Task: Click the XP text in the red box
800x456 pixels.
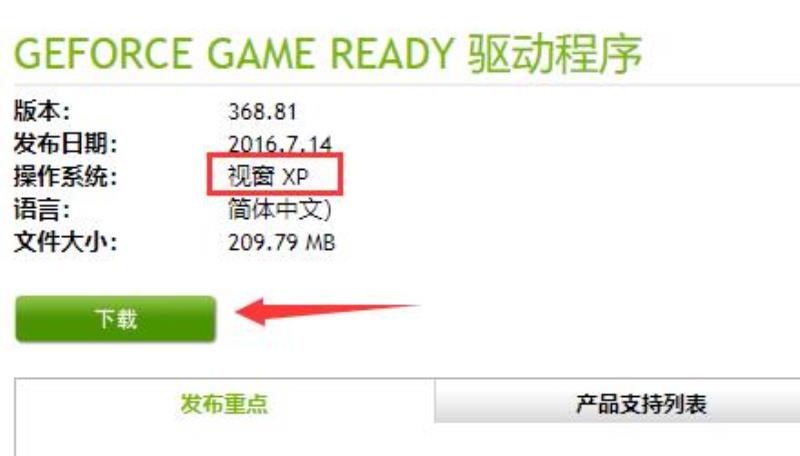Action: click(296, 177)
